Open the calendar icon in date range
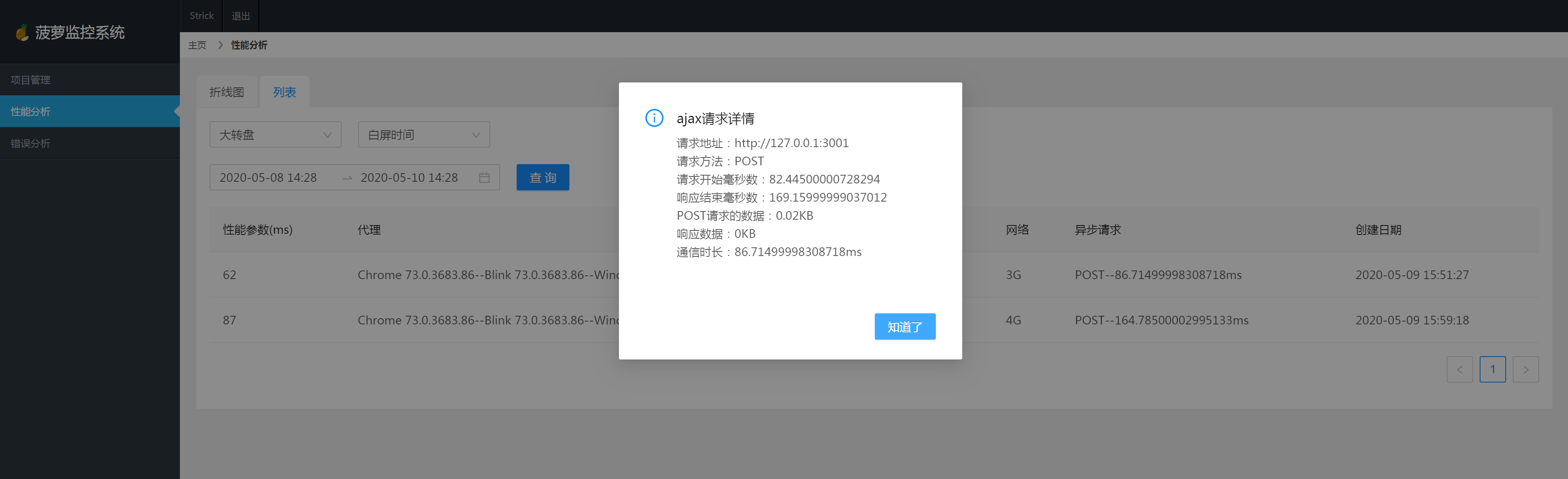Screen dimensions: 1568x479 tap(484, 178)
